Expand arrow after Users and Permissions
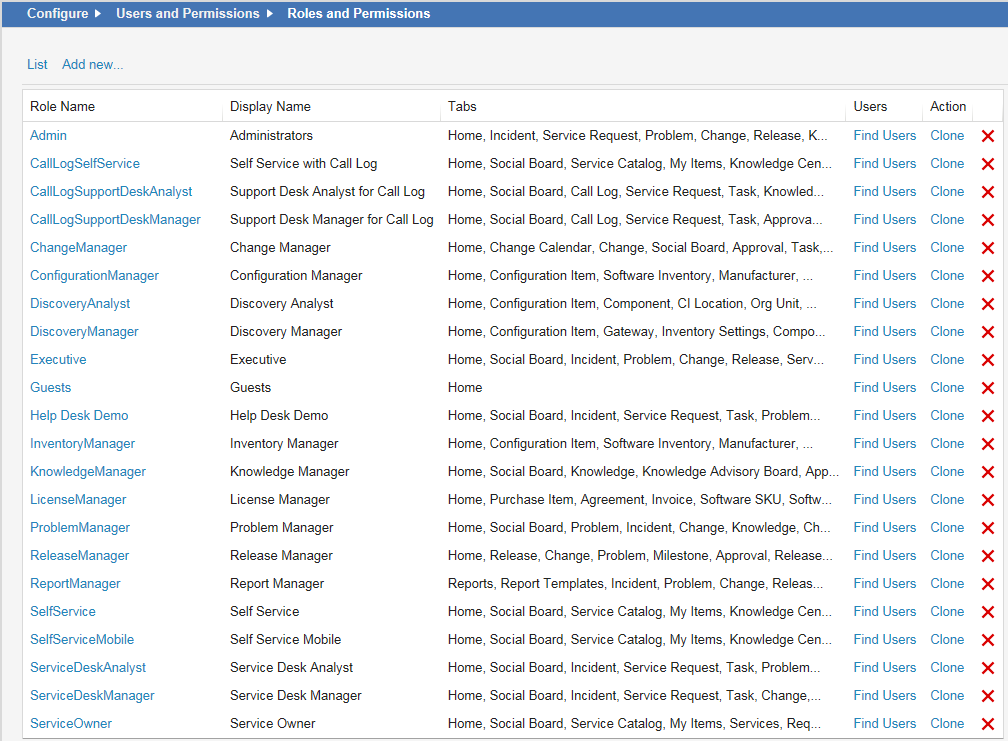This screenshot has width=1008, height=741. pyautogui.click(x=270, y=14)
